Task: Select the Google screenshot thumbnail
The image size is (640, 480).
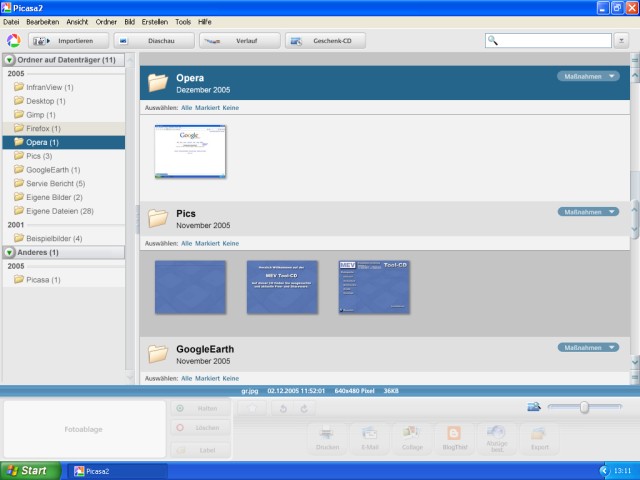Action: [190, 151]
